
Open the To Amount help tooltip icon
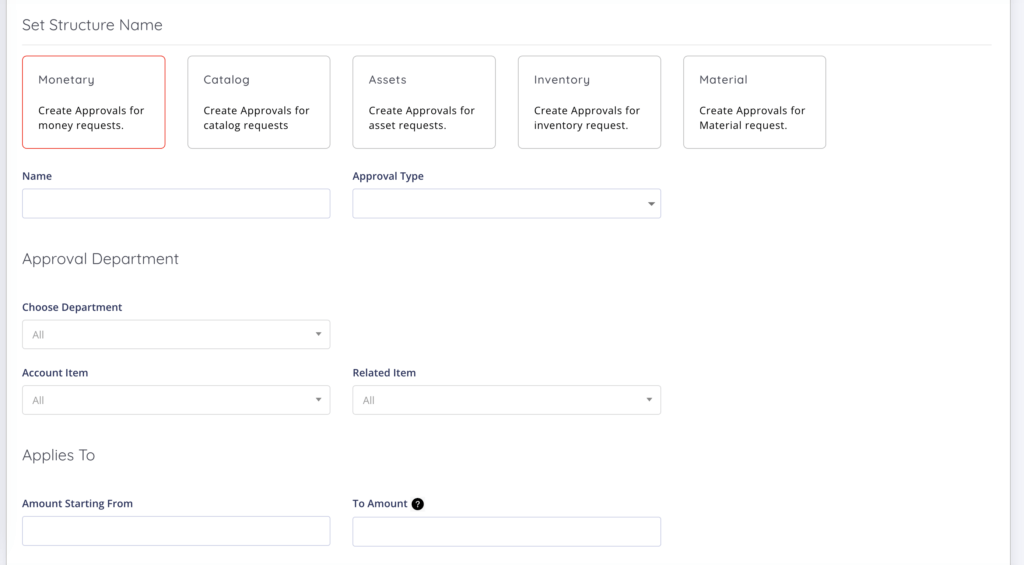pos(418,504)
